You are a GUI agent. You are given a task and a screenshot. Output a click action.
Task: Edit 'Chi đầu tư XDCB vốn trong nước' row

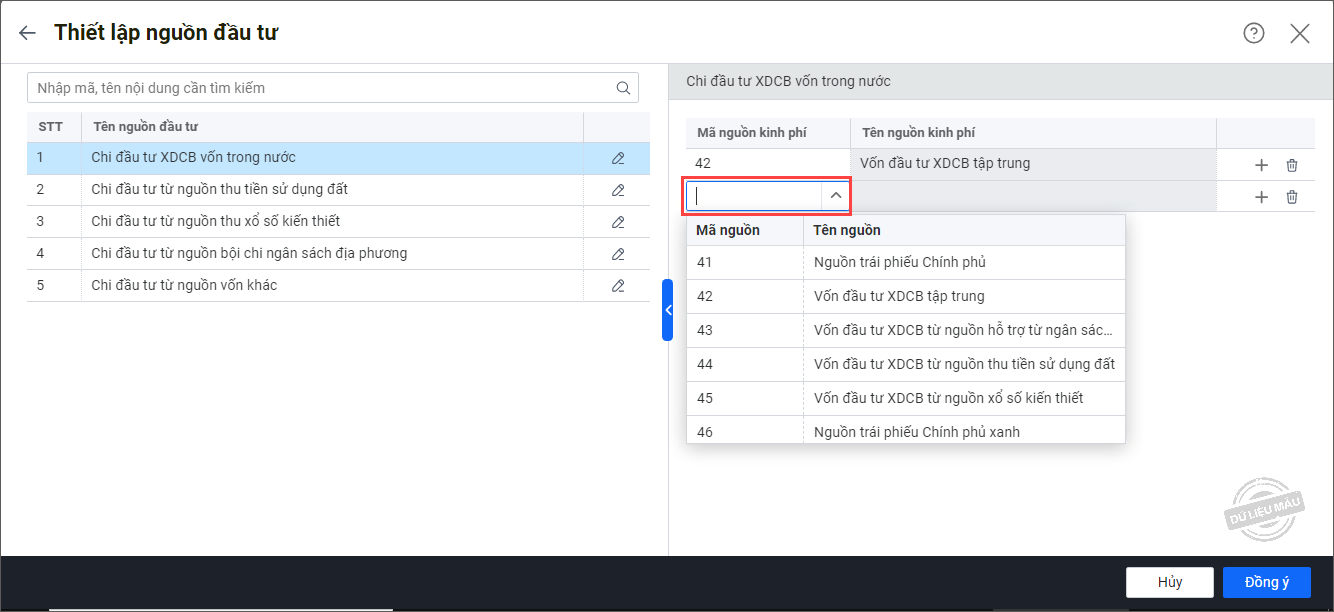pos(617,158)
